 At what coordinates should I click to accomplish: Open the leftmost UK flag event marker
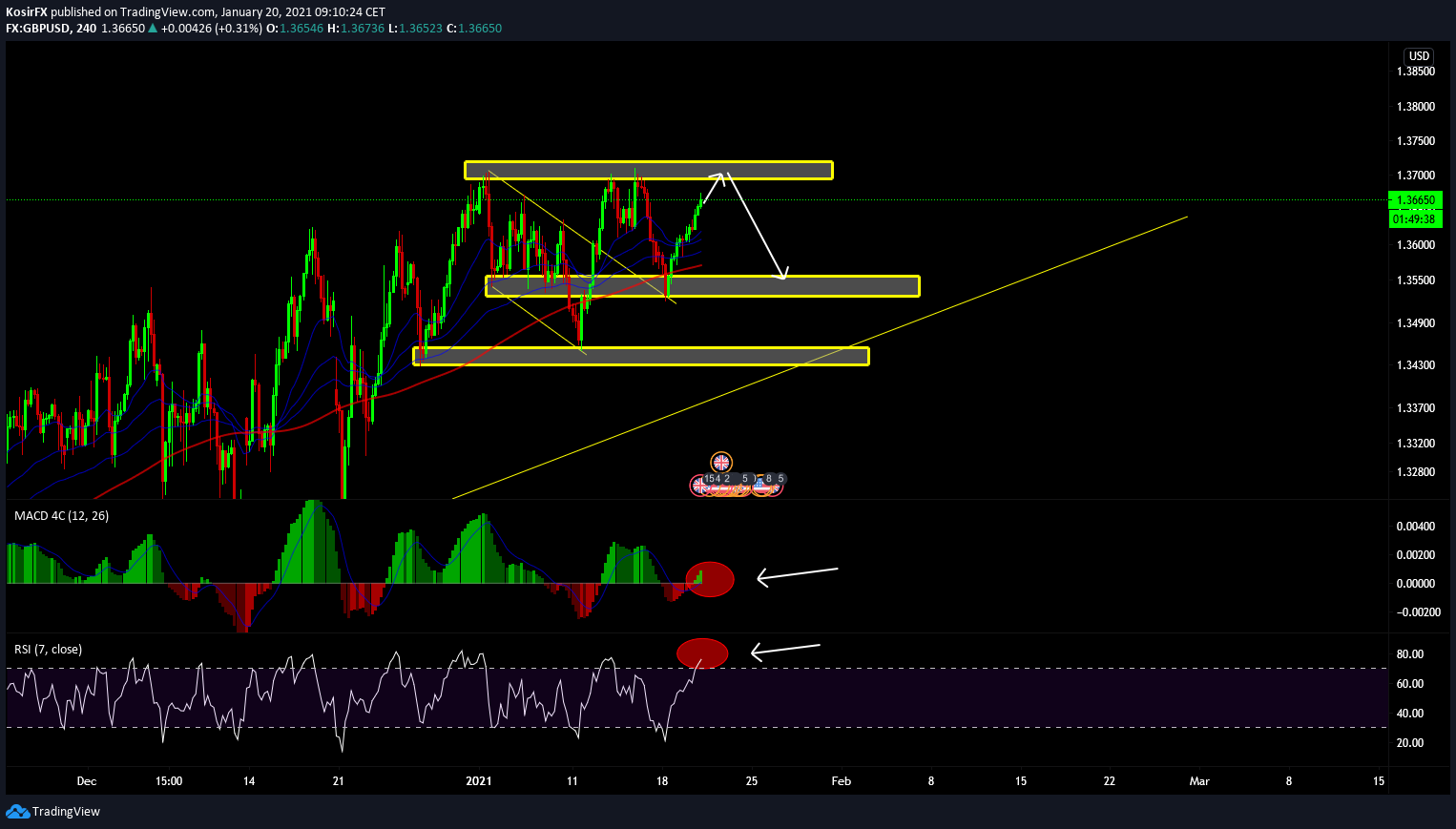[x=700, y=486]
